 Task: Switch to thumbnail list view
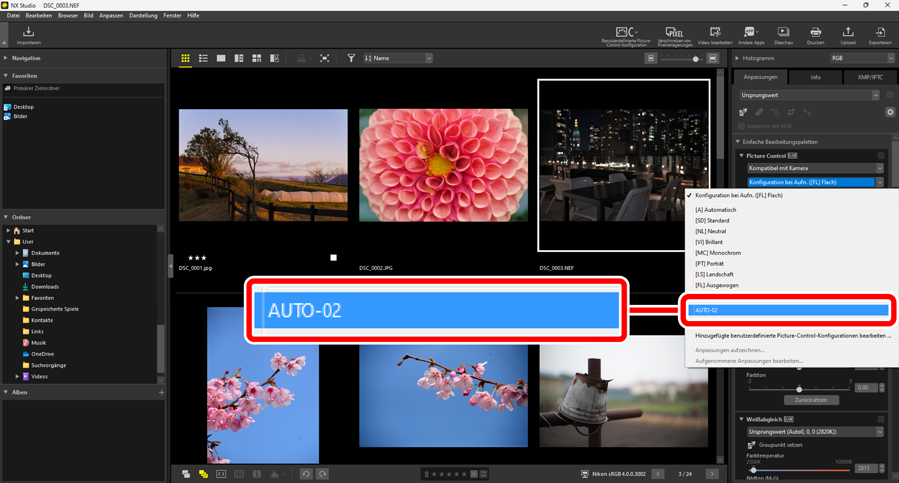tap(203, 59)
